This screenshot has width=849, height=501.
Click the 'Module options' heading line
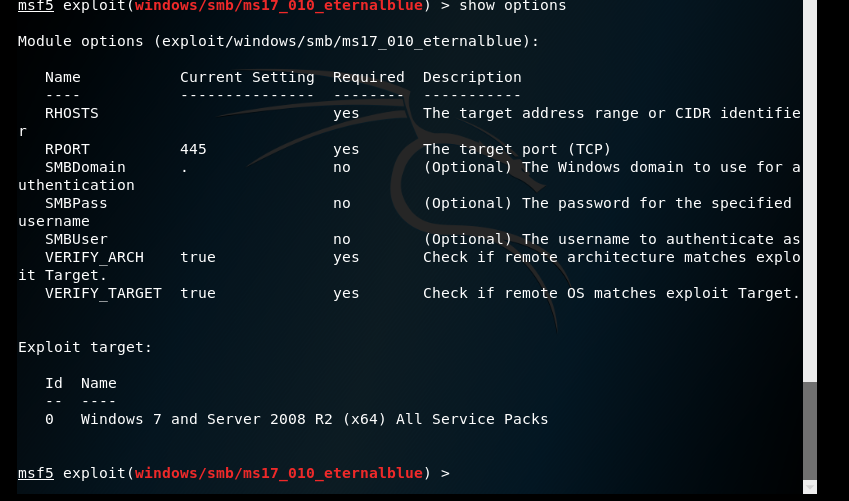(278, 41)
